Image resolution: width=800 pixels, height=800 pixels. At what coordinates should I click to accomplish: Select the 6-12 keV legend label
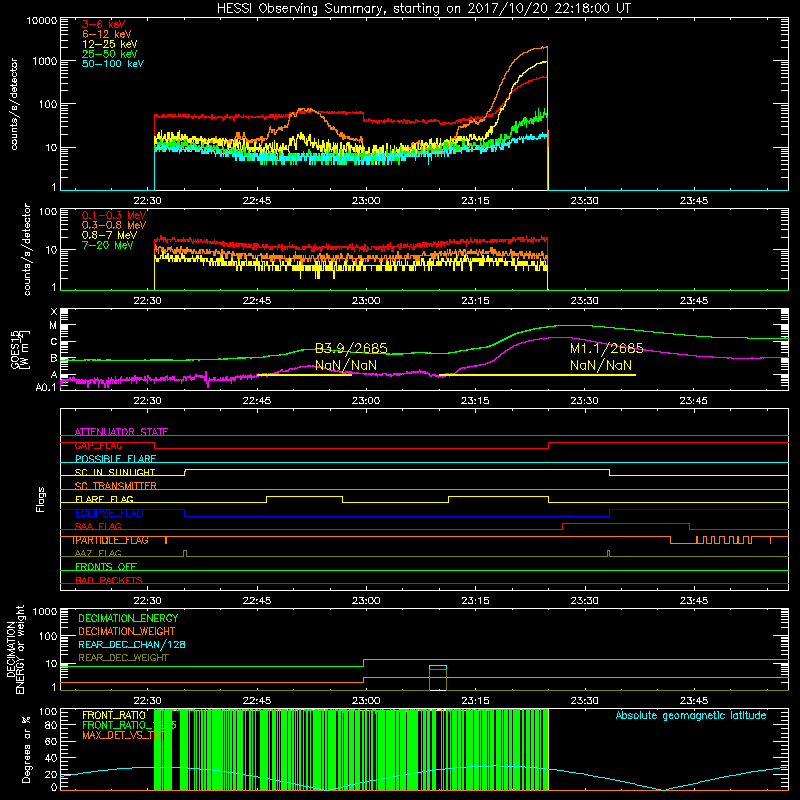106,34
